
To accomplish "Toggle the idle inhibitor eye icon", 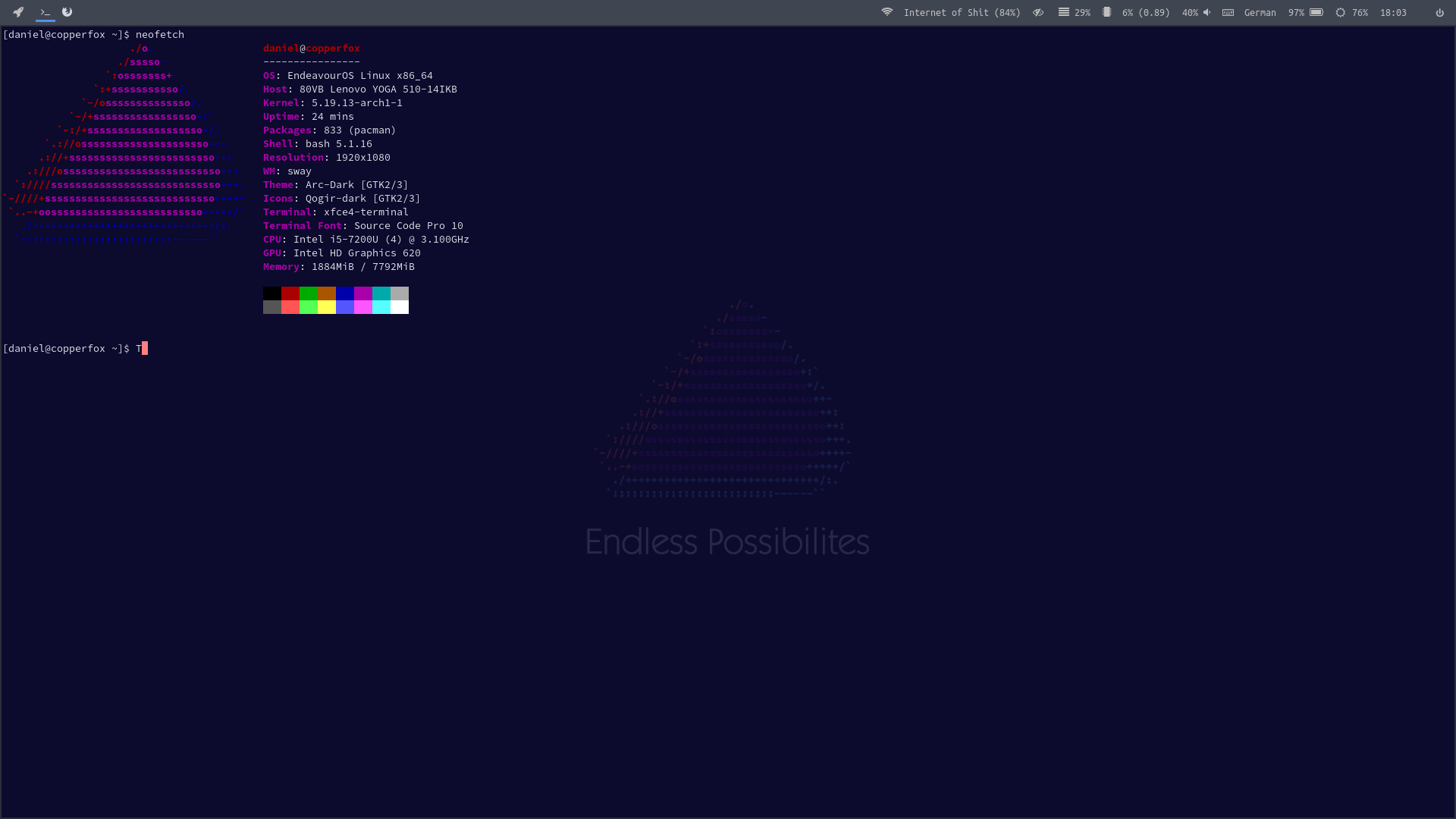I will (x=1038, y=12).
